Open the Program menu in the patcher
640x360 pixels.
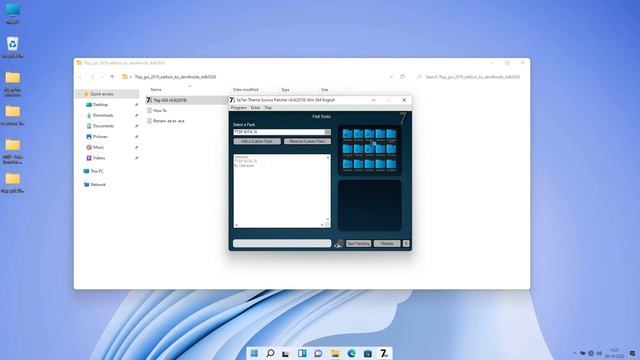coord(239,108)
